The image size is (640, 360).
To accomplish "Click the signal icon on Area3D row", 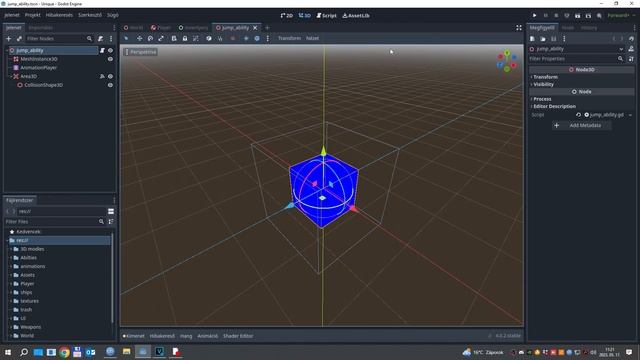I will (x=102, y=76).
